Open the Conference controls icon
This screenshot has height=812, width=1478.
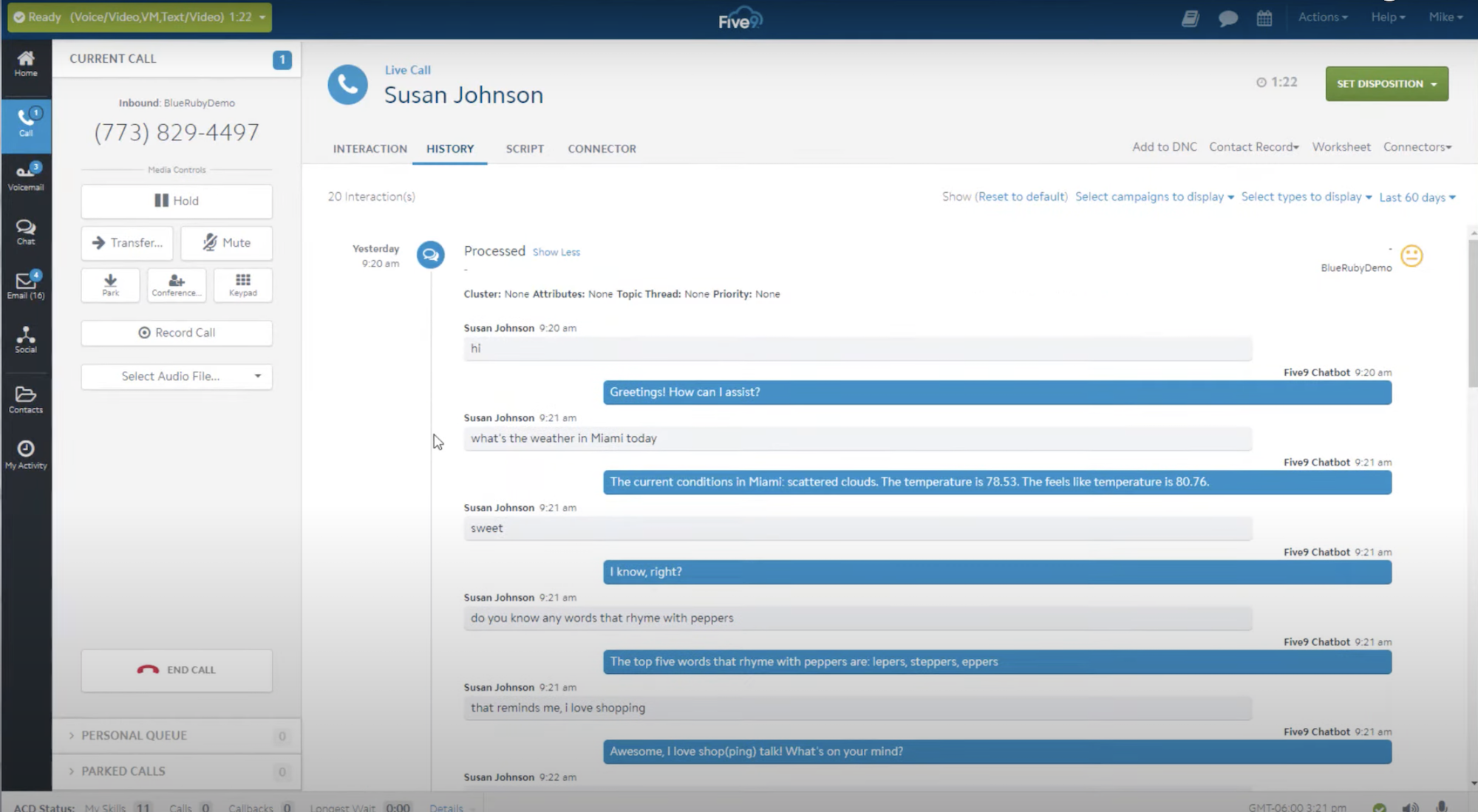[176, 284]
